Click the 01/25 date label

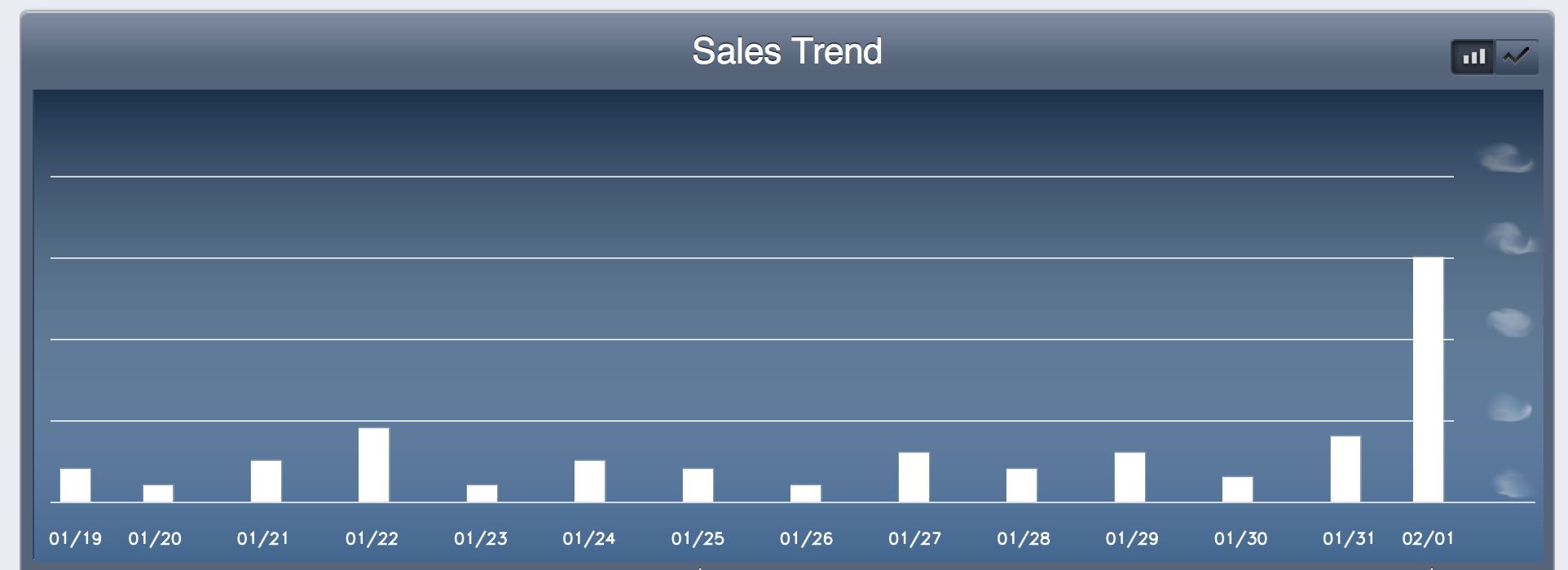pos(698,538)
